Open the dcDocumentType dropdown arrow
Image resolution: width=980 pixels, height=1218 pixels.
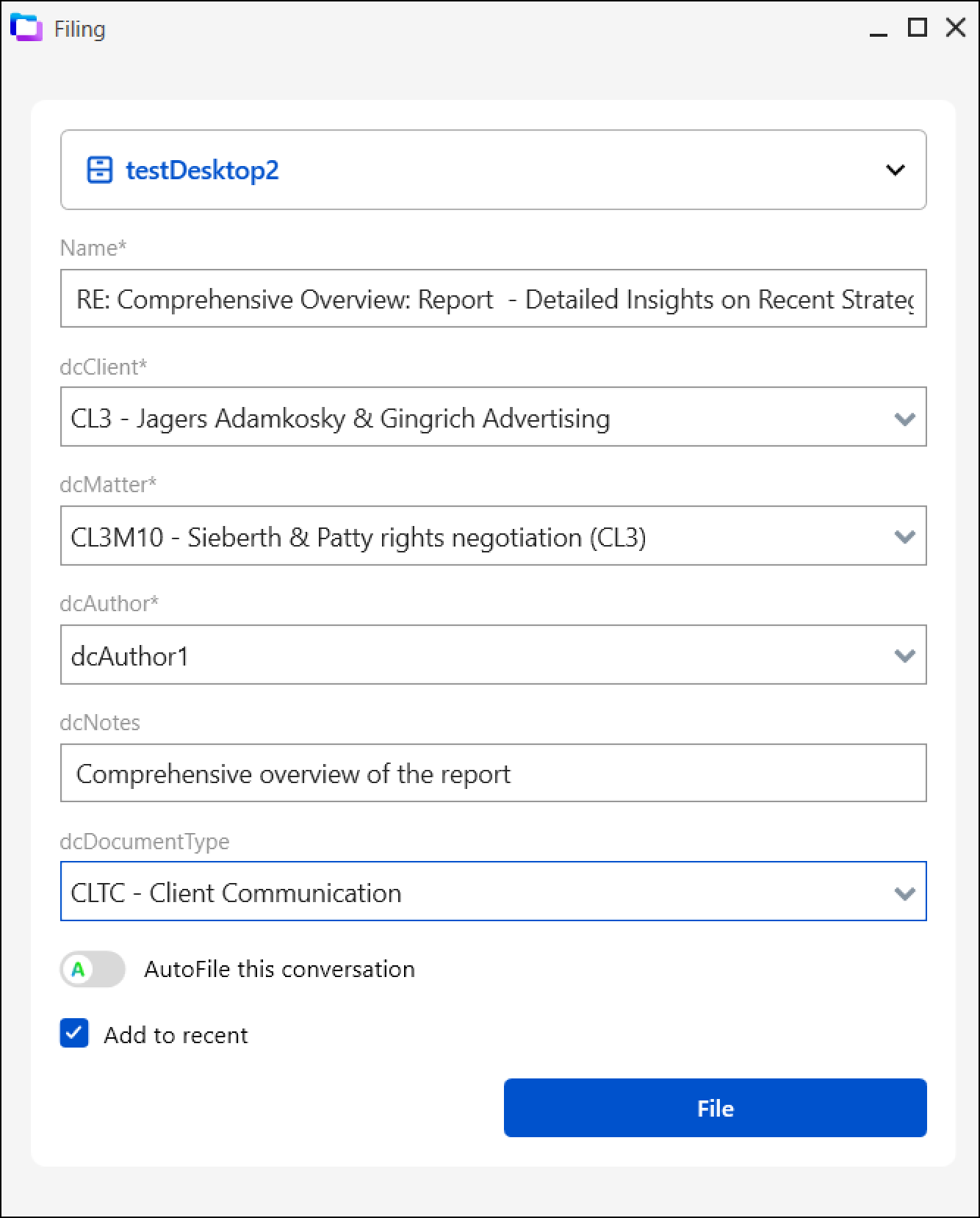904,893
